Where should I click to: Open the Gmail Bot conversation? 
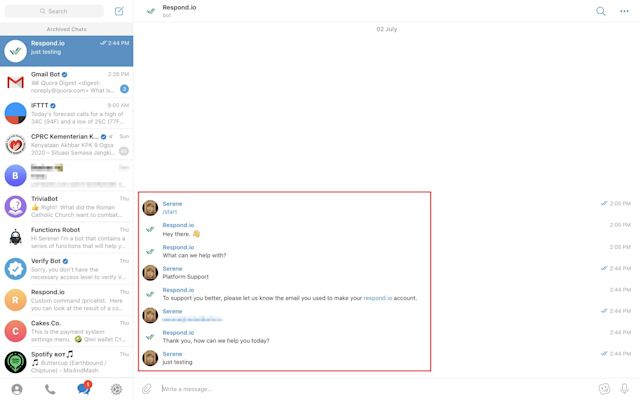tap(67, 82)
